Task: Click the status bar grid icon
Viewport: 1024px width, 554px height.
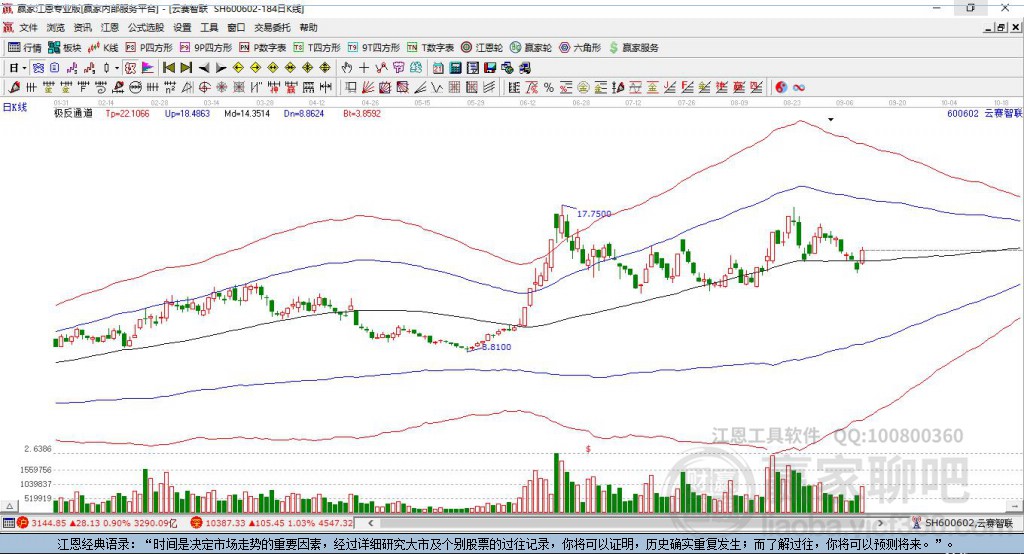Action: pos(8,523)
